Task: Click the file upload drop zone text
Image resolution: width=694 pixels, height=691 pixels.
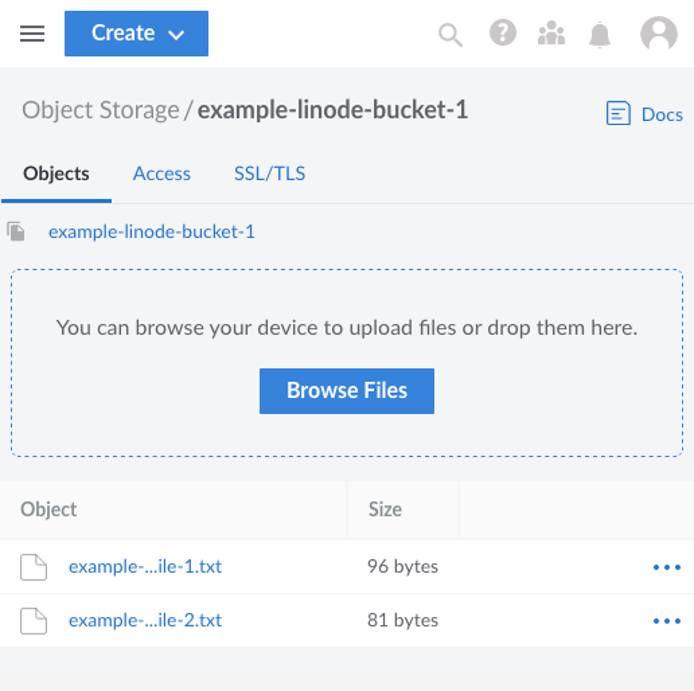Action: (x=347, y=328)
